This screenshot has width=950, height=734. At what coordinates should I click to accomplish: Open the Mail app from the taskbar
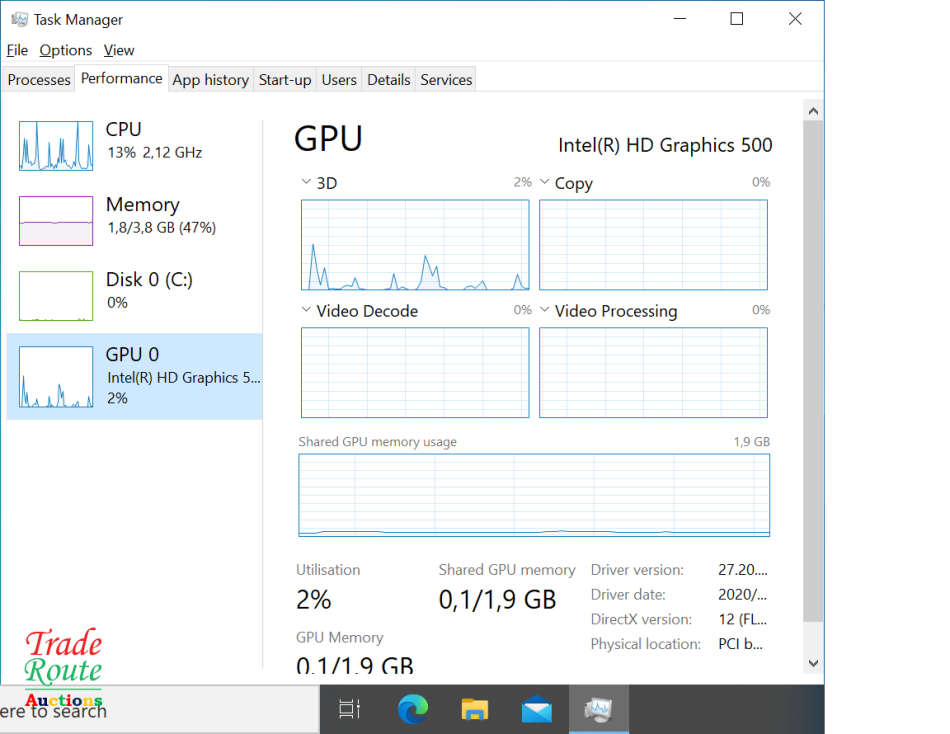536,709
